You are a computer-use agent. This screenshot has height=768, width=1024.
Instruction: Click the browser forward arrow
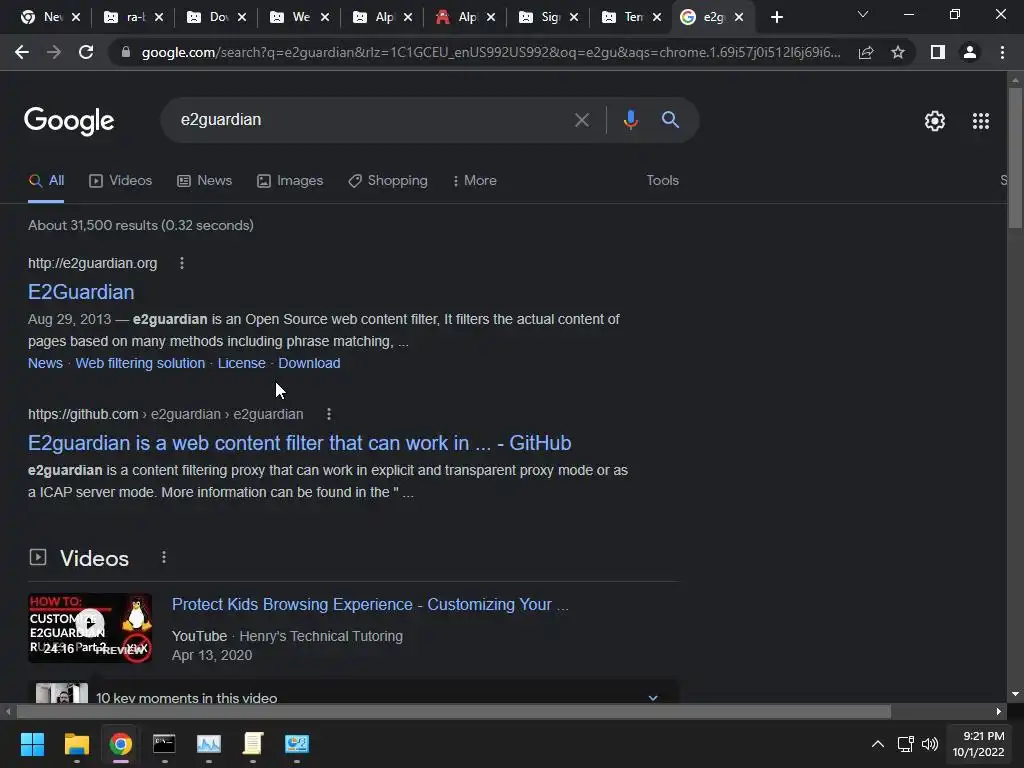(x=54, y=52)
